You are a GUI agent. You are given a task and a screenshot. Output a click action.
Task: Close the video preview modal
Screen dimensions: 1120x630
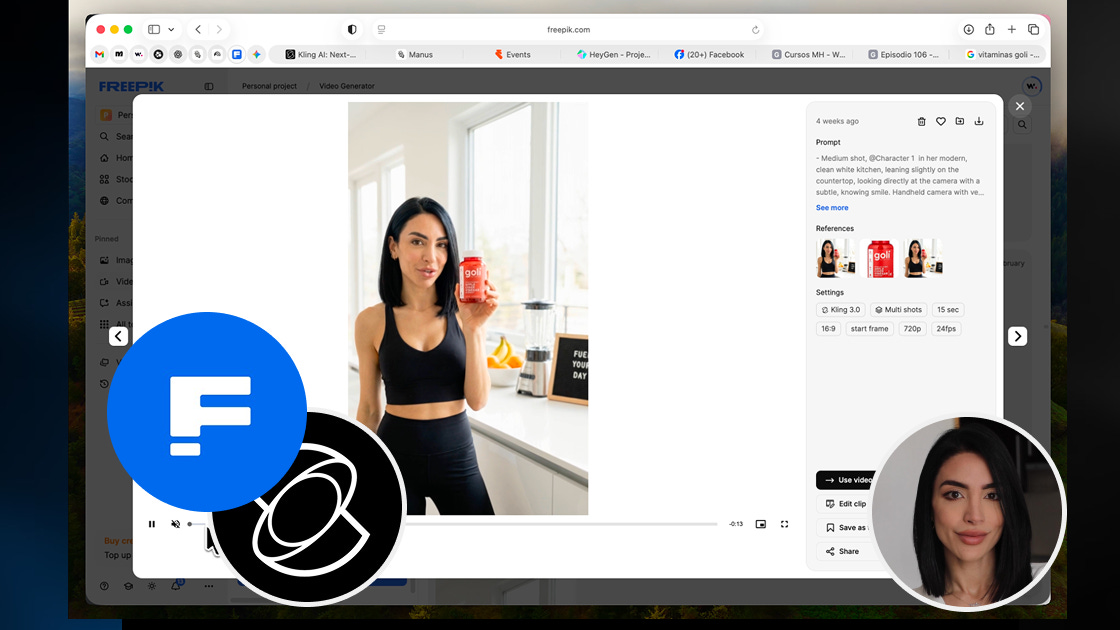coord(1020,106)
